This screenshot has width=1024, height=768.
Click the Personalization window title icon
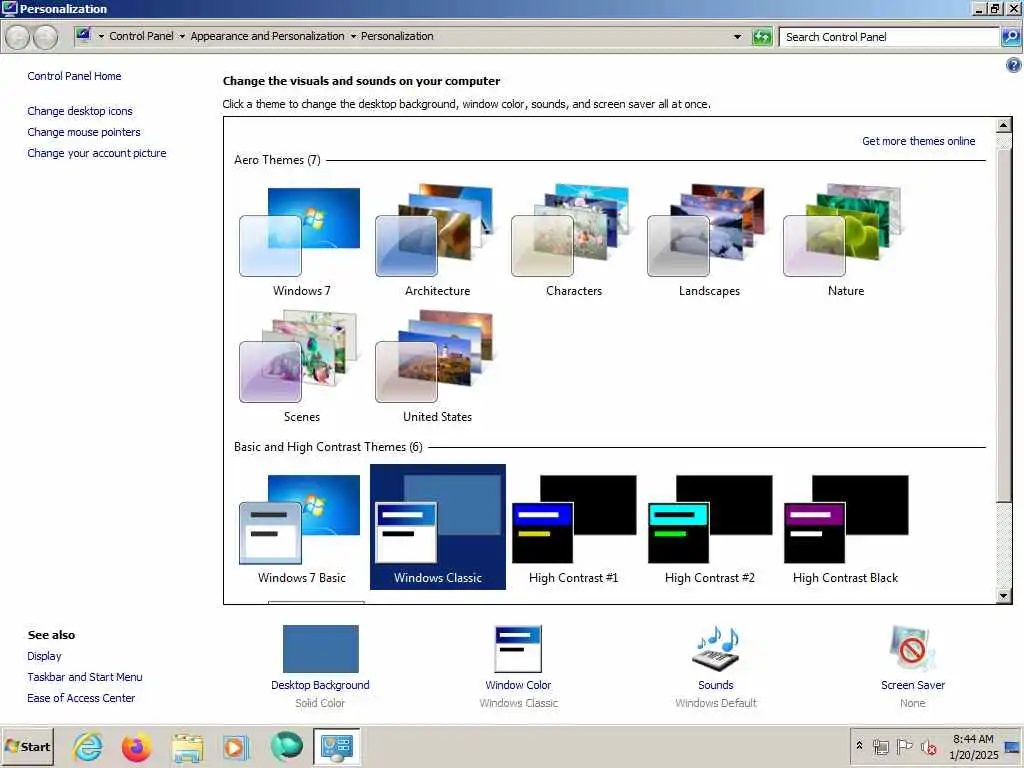tap(9, 8)
